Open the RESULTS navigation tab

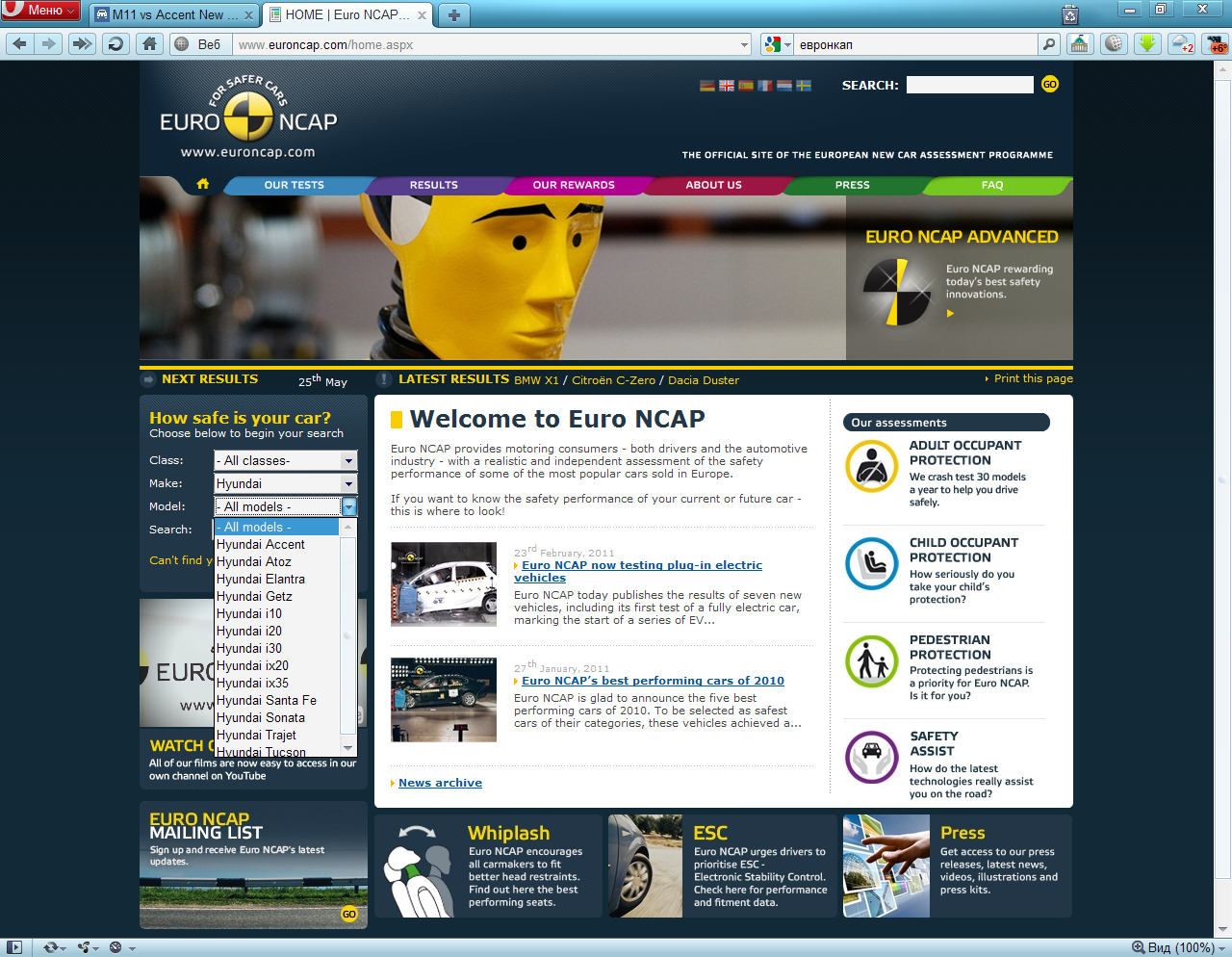tap(434, 185)
